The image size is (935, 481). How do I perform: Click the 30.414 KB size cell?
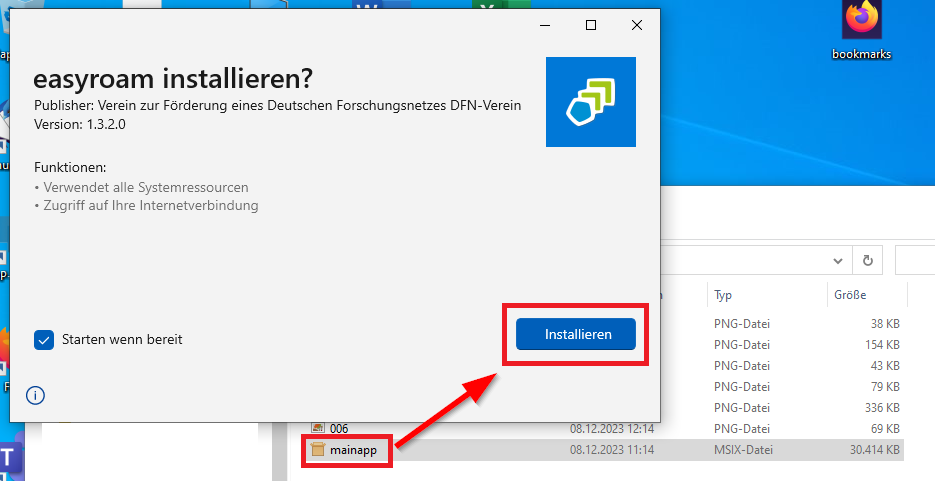874,450
